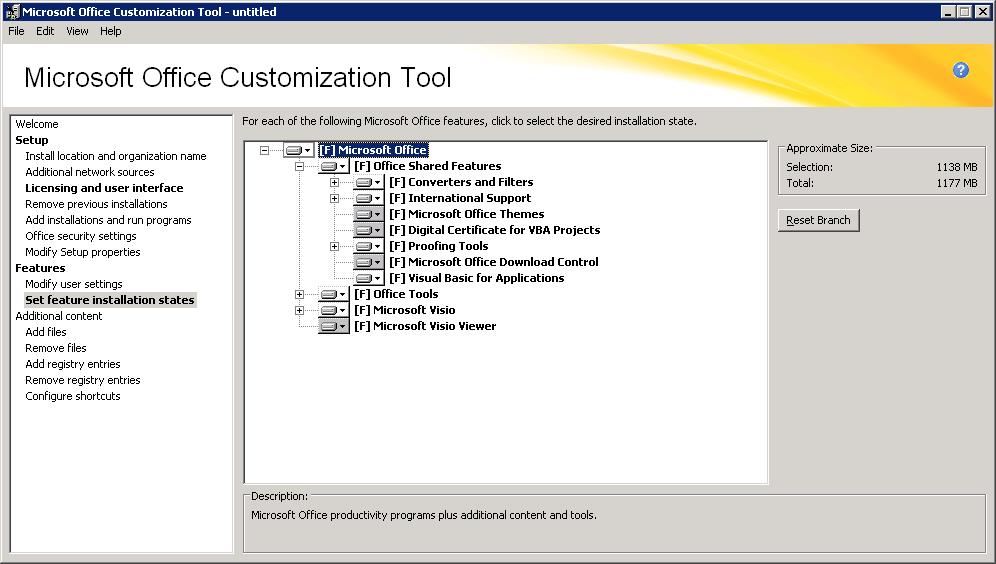Select Visual Basic for Applications label

pos(476,278)
